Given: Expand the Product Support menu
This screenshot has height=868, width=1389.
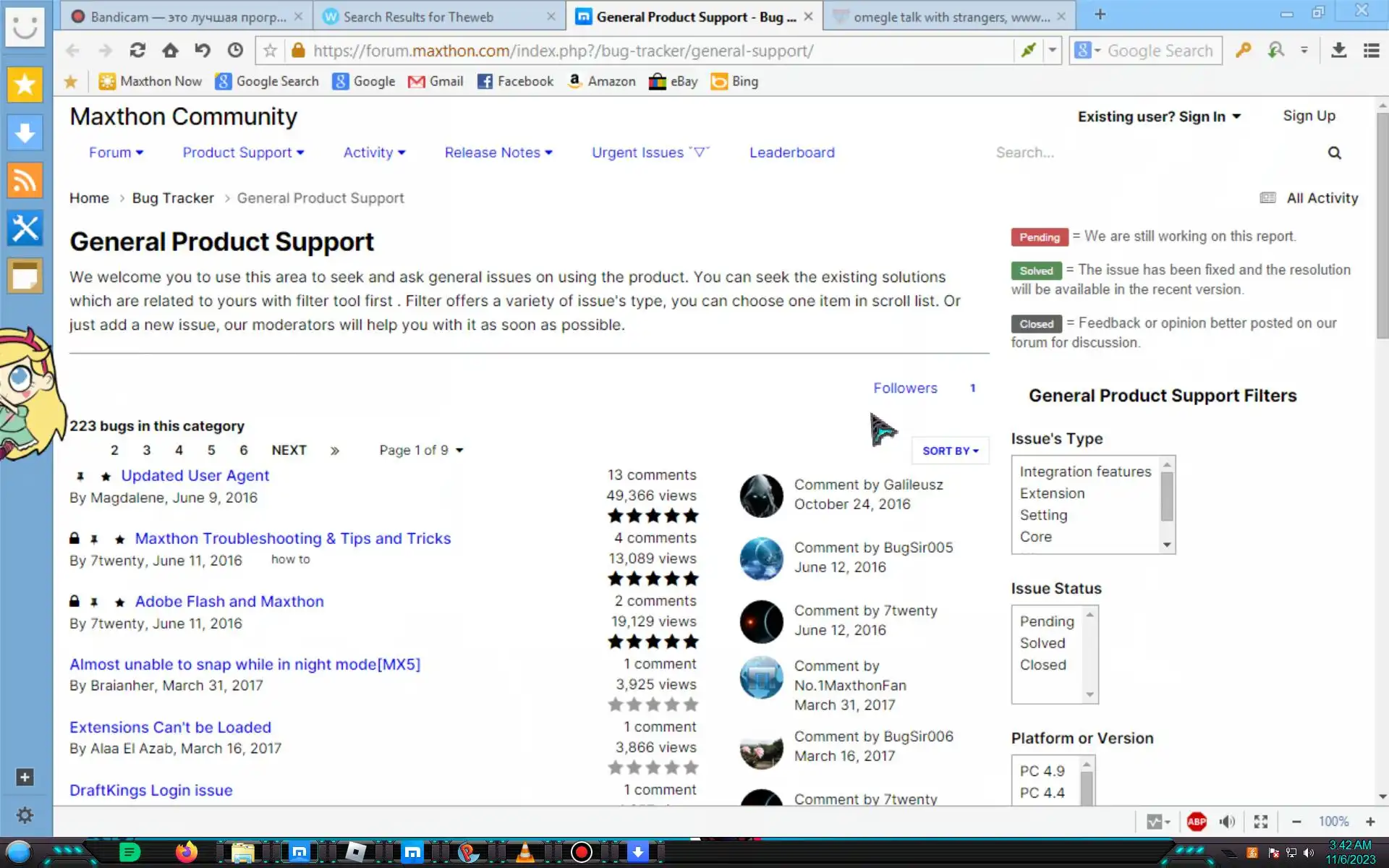Looking at the screenshot, I should click(x=243, y=153).
